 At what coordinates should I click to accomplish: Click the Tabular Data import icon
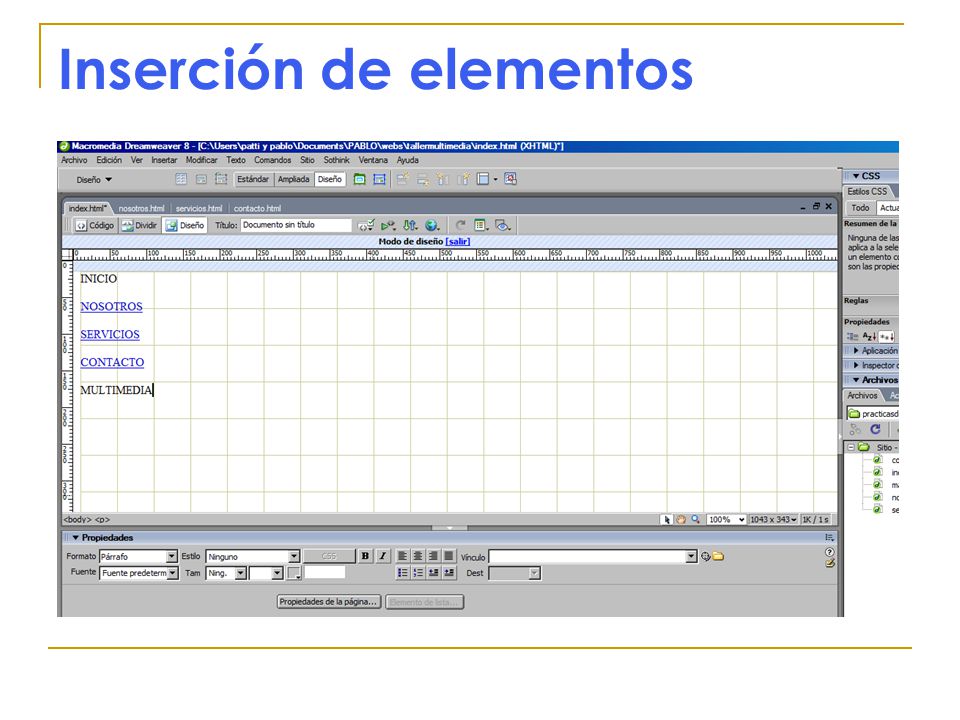tap(510, 179)
